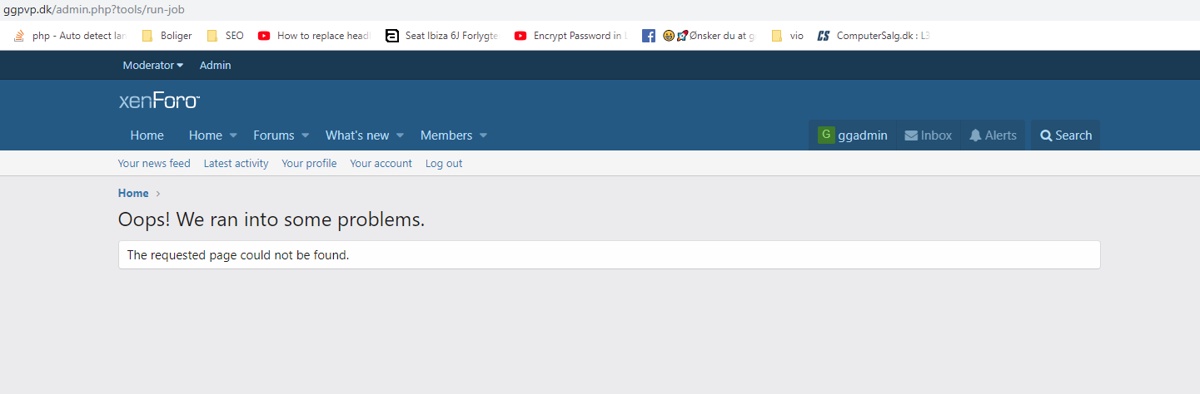Open Your news feed link
The height and width of the screenshot is (394, 1200).
154,163
